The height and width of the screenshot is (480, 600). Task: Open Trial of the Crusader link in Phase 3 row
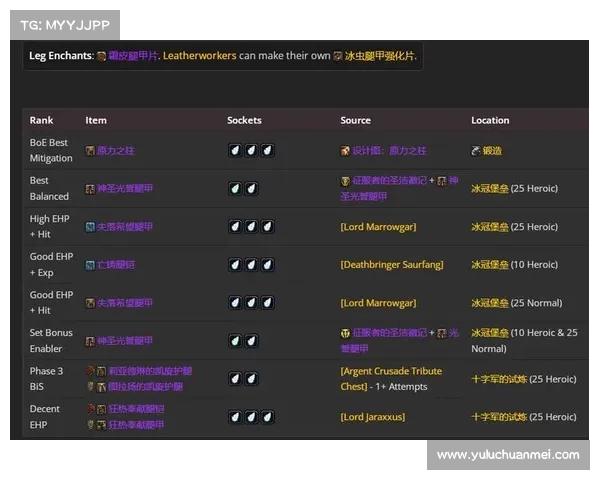pyautogui.click(x=499, y=379)
